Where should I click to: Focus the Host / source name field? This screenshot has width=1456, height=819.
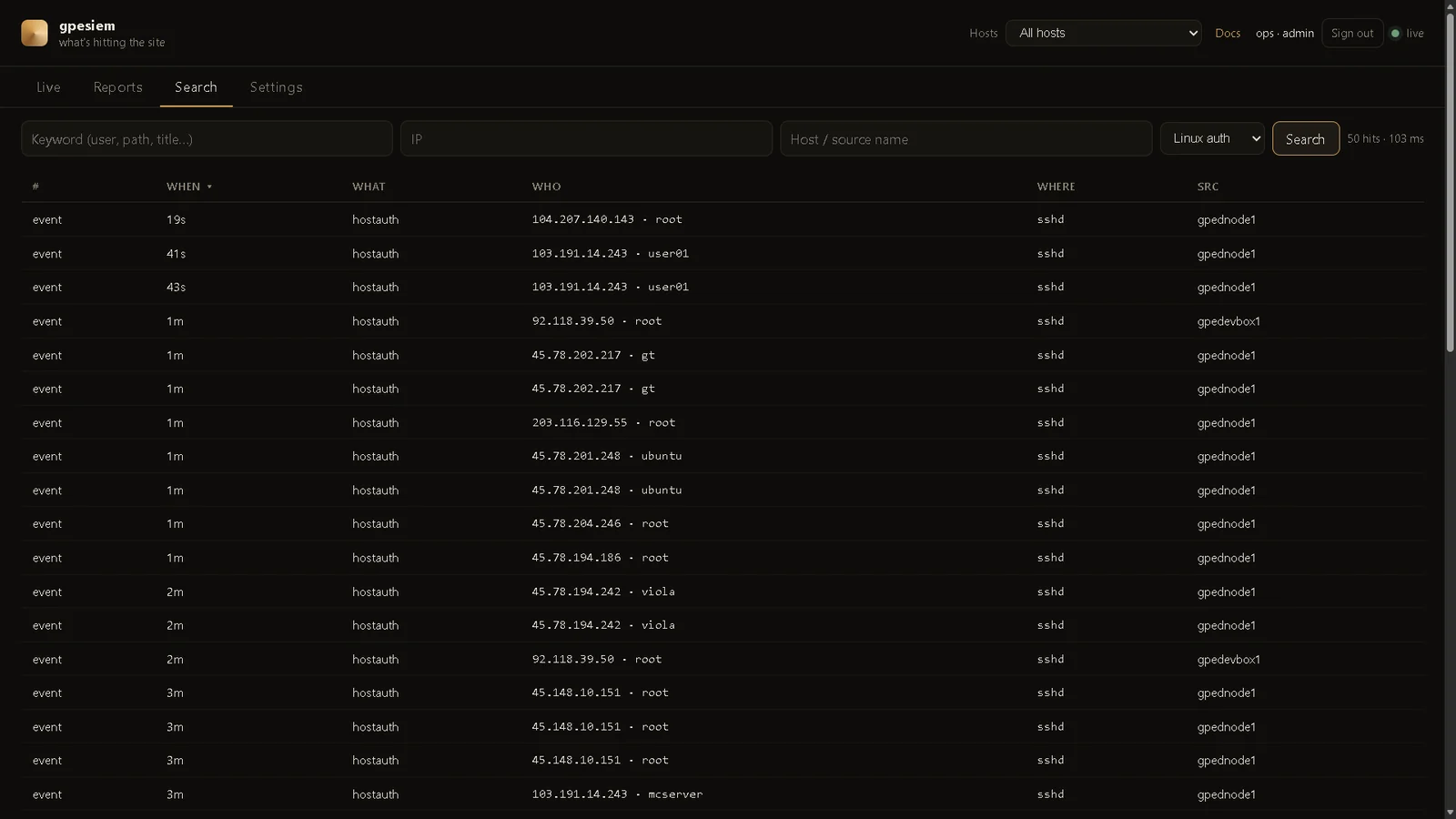click(x=966, y=138)
